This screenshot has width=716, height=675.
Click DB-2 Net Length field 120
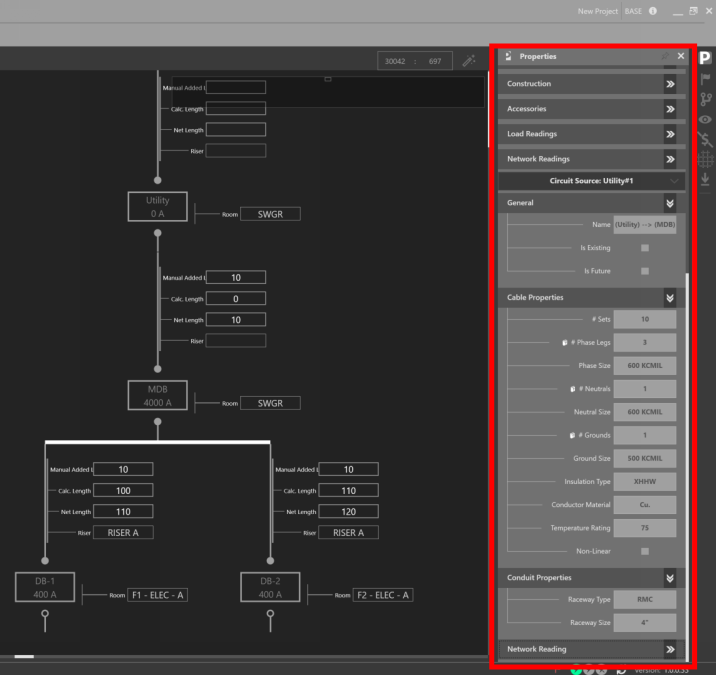[348, 512]
